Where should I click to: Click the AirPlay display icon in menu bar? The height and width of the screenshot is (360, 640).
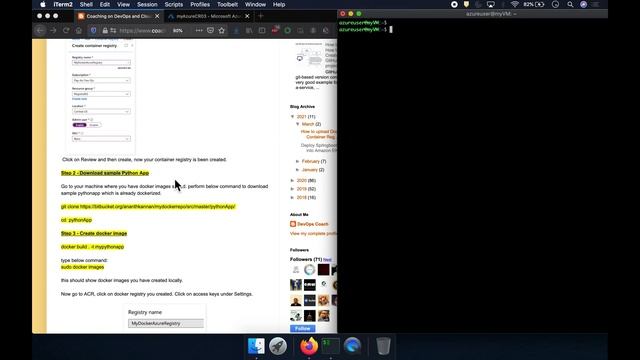pyautogui.click(x=491, y=4)
